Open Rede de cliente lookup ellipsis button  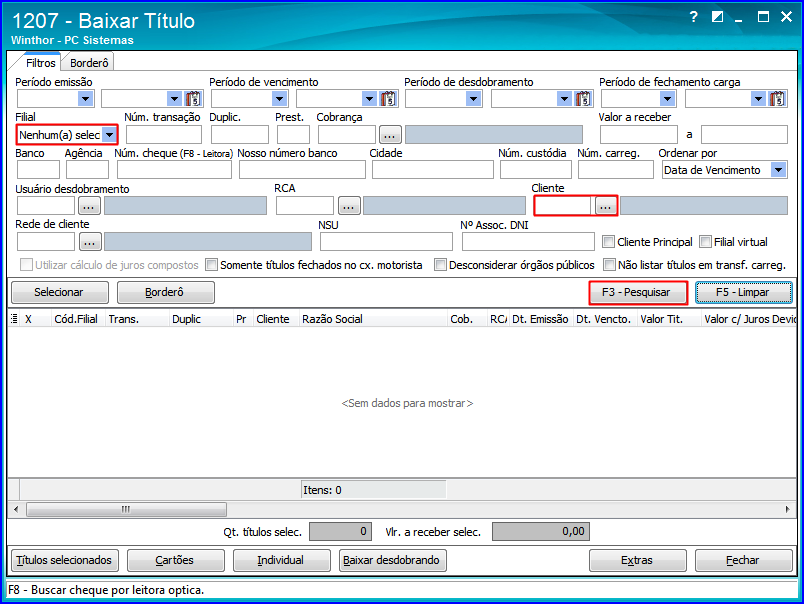click(90, 241)
